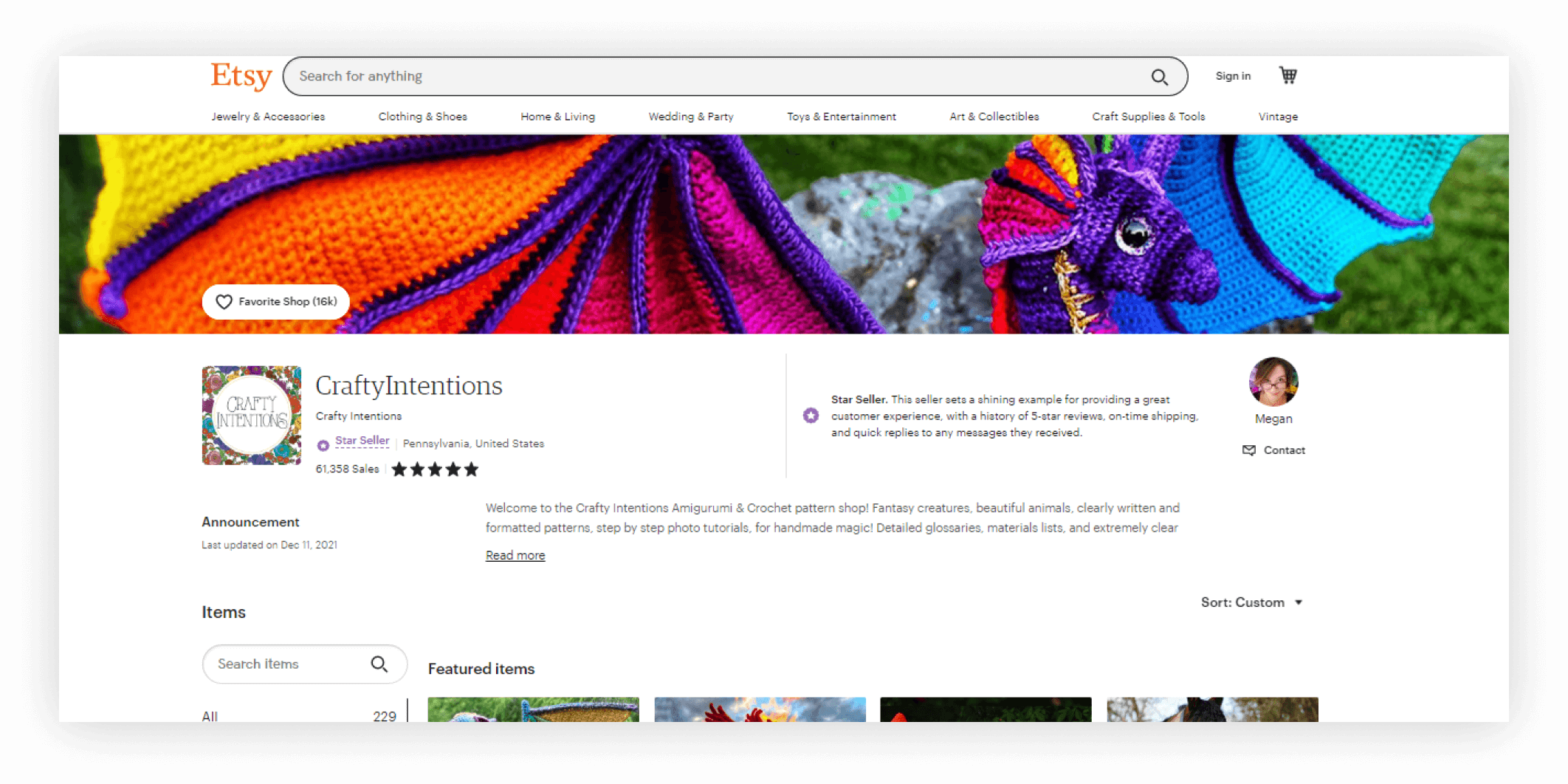Click the Sign in link
Viewport: 1568px width, 784px height.
1233,76
